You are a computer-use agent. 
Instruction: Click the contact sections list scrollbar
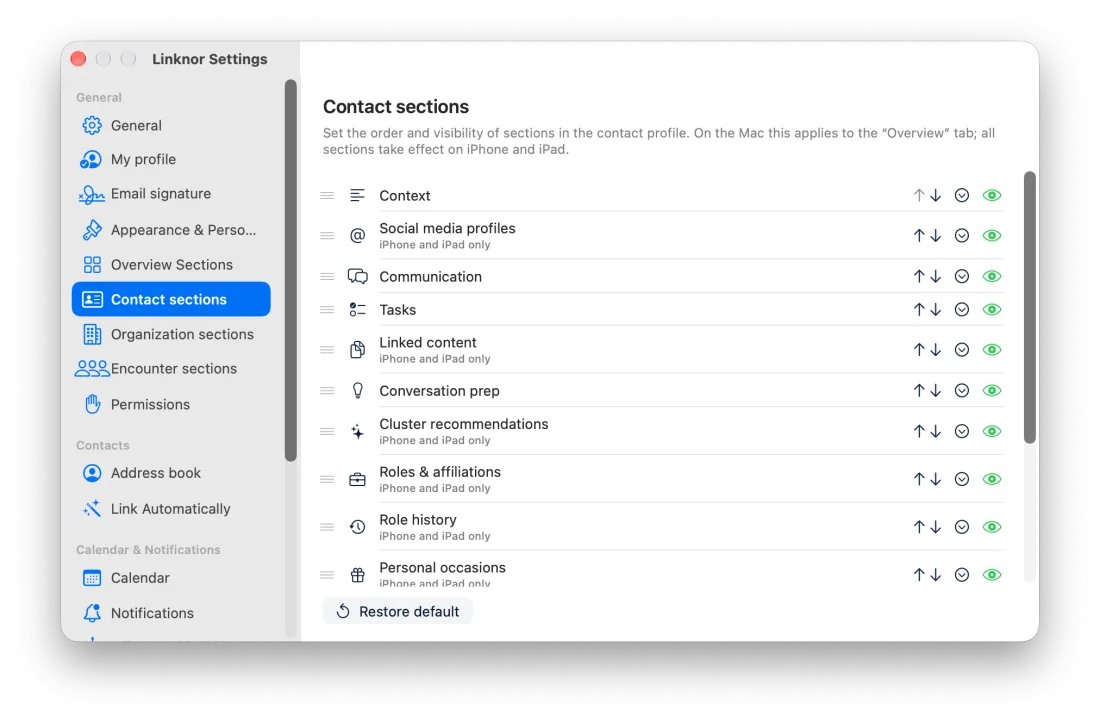click(x=1029, y=307)
